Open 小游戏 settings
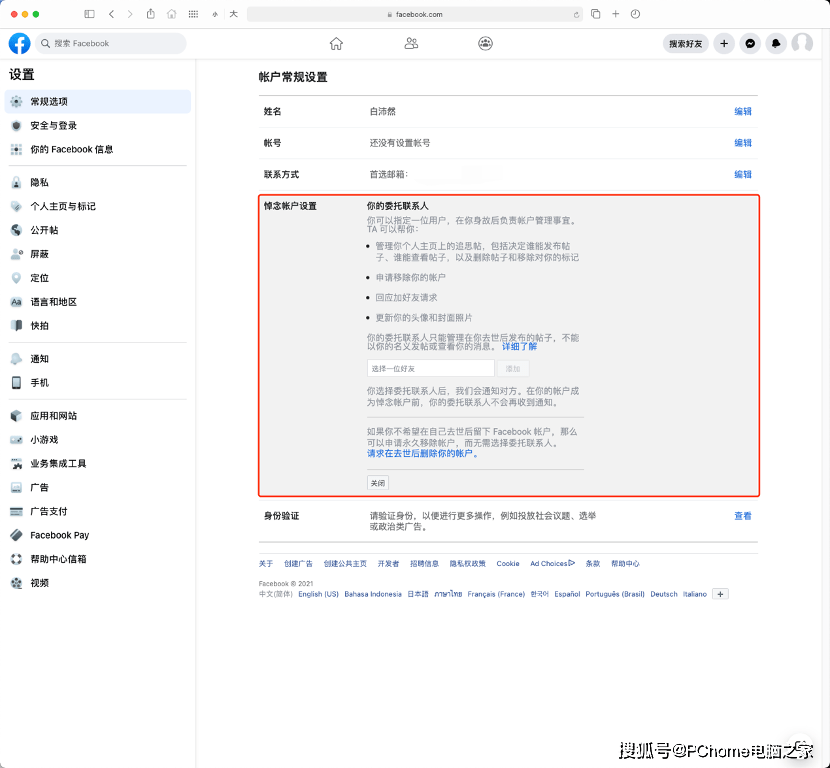Viewport: 830px width, 768px height. [97, 440]
